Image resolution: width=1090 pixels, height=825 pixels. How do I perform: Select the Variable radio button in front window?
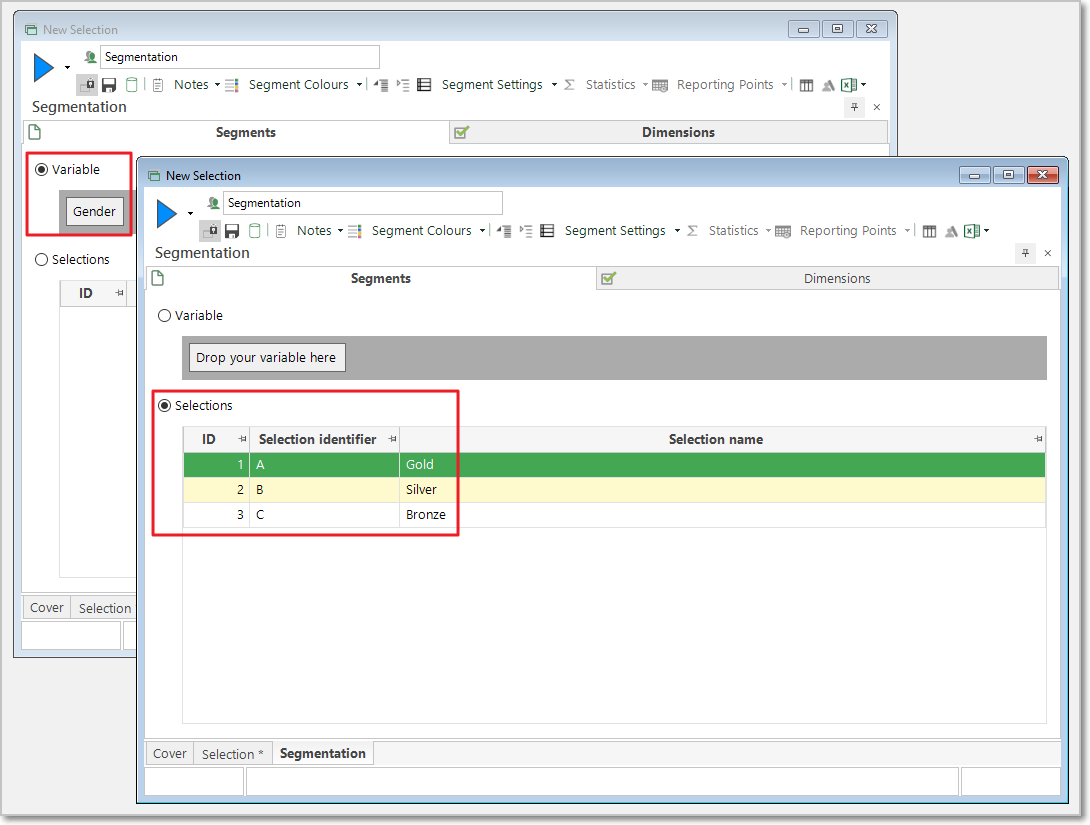pyautogui.click(x=165, y=316)
